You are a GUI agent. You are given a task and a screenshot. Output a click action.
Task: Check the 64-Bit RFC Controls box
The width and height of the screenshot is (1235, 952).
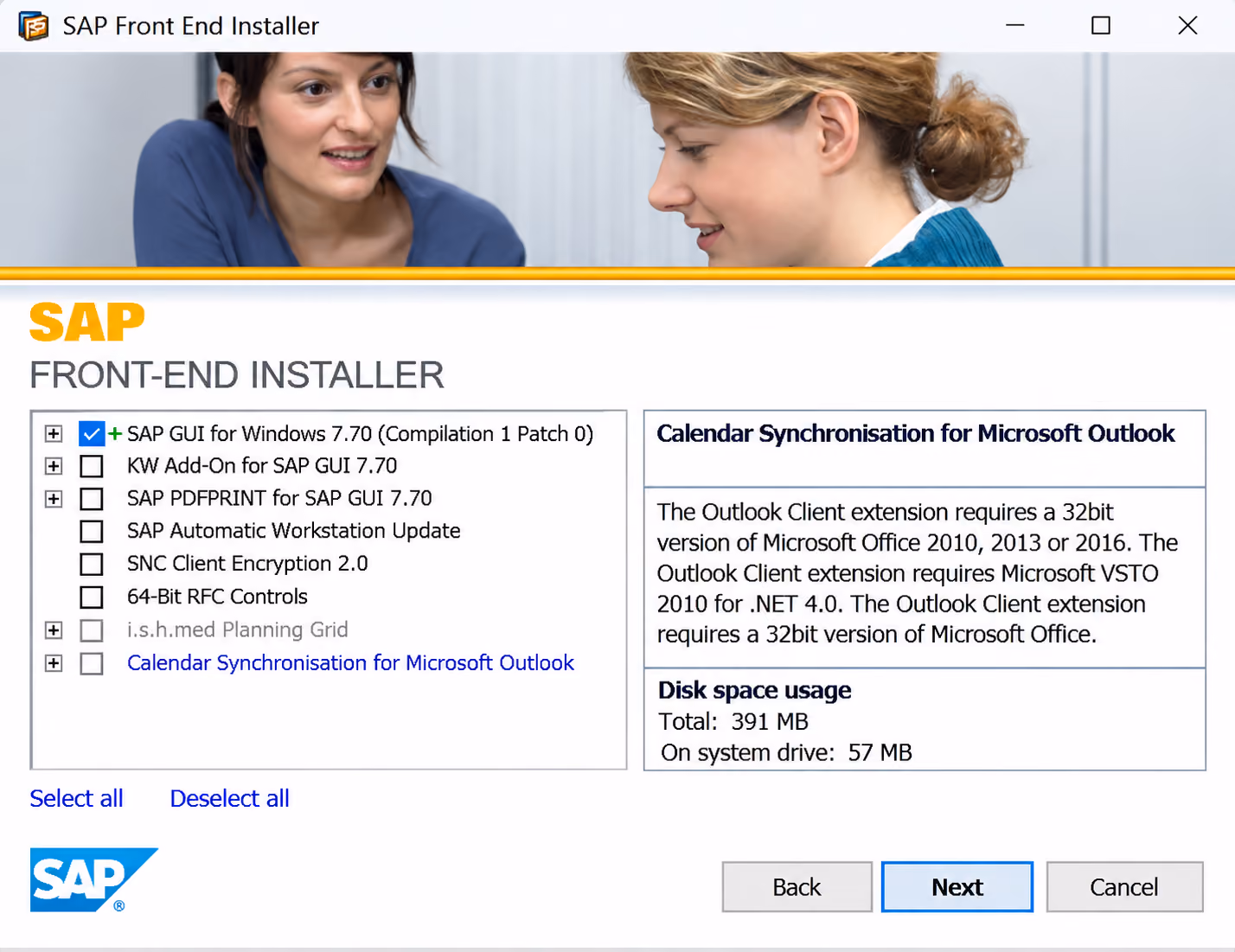[92, 597]
